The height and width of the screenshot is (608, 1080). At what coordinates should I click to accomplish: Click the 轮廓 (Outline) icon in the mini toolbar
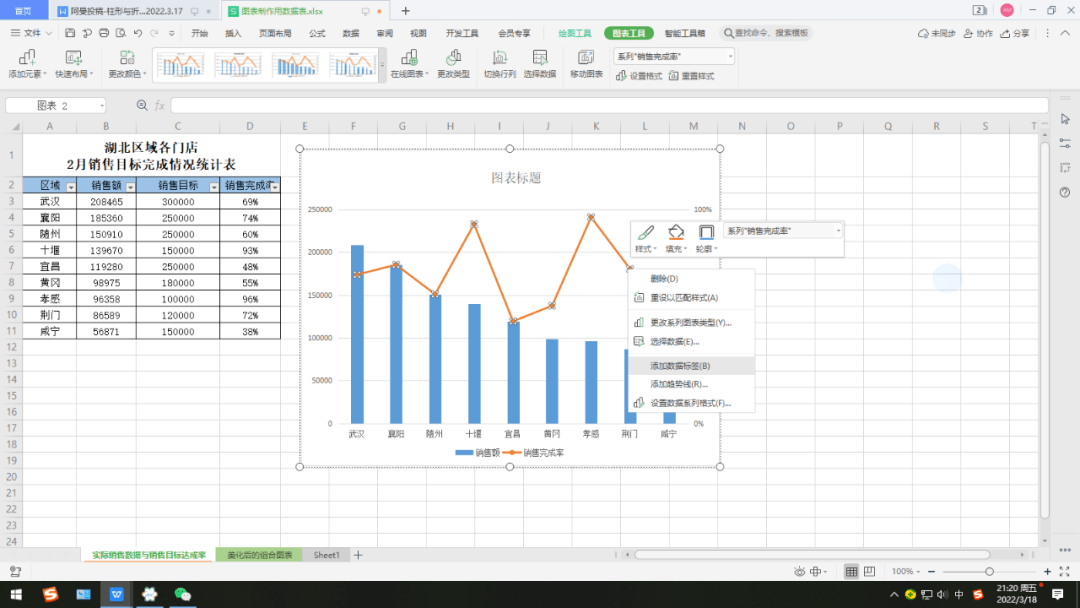[x=706, y=233]
